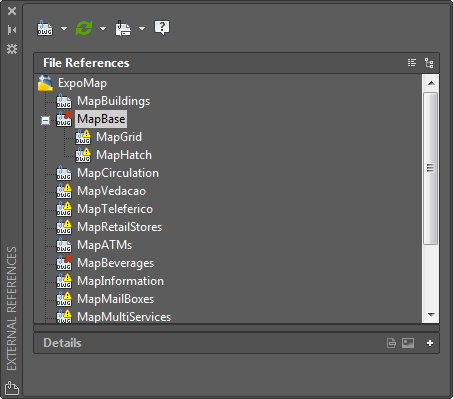Close the External References palette
Viewport: 453px width, 399px height.
(12, 11)
